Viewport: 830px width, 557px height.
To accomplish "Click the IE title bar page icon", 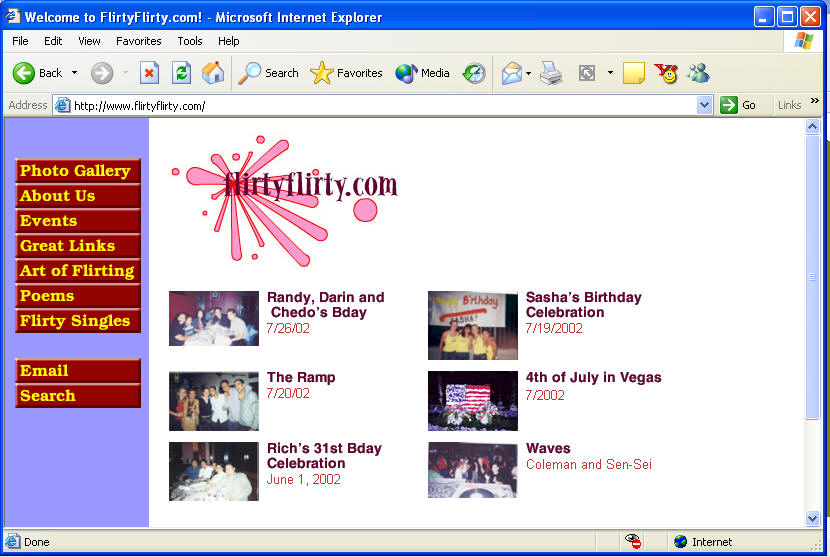I will tap(13, 16).
